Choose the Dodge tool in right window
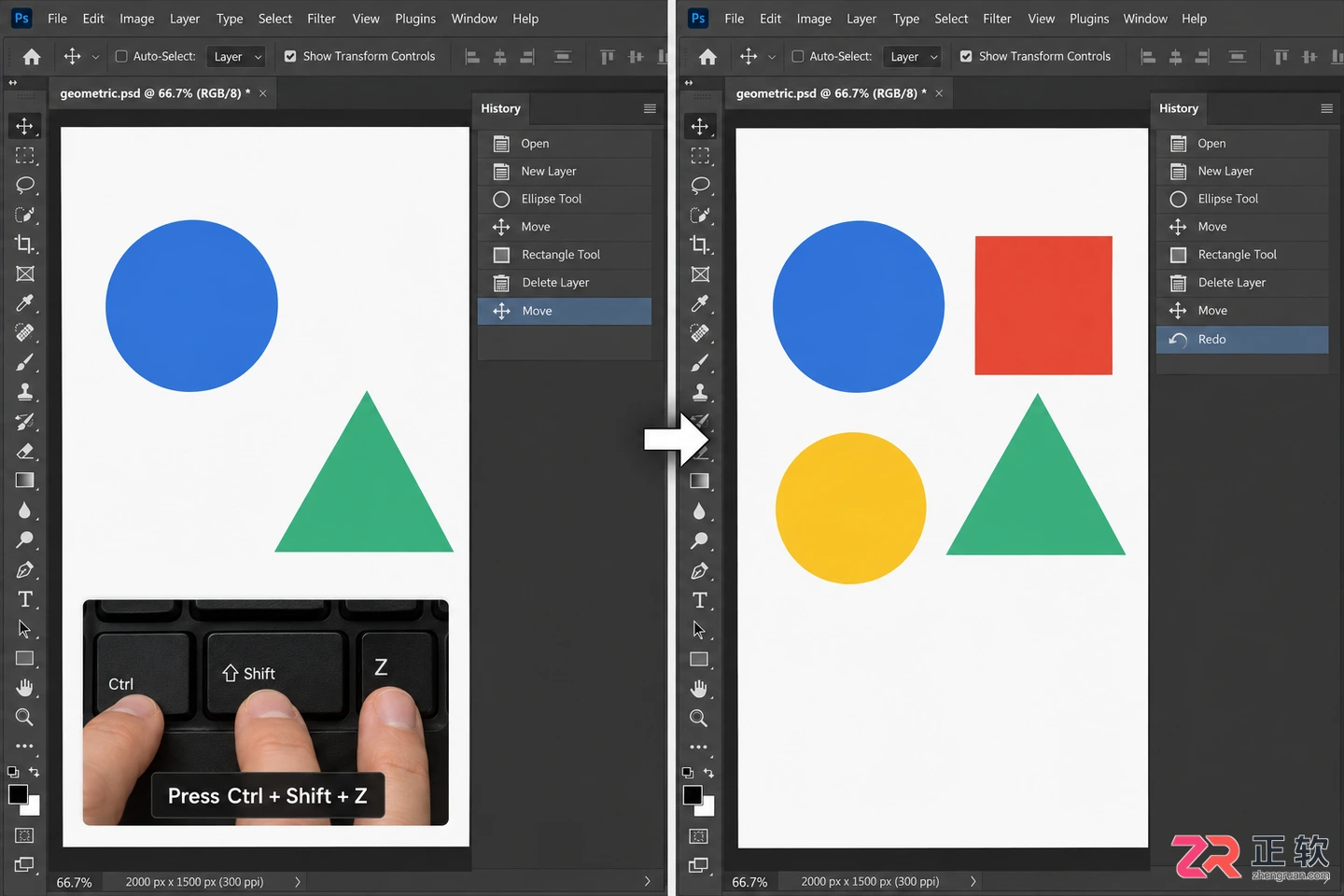The width and height of the screenshot is (1344, 896). tap(699, 540)
